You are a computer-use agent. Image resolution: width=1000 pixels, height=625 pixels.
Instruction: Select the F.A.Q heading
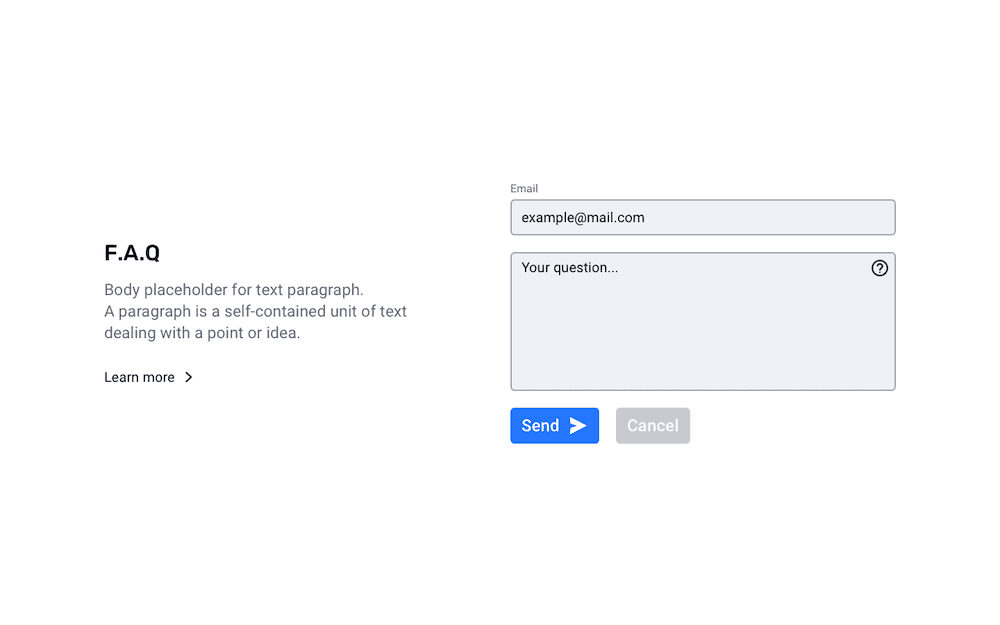tap(132, 253)
